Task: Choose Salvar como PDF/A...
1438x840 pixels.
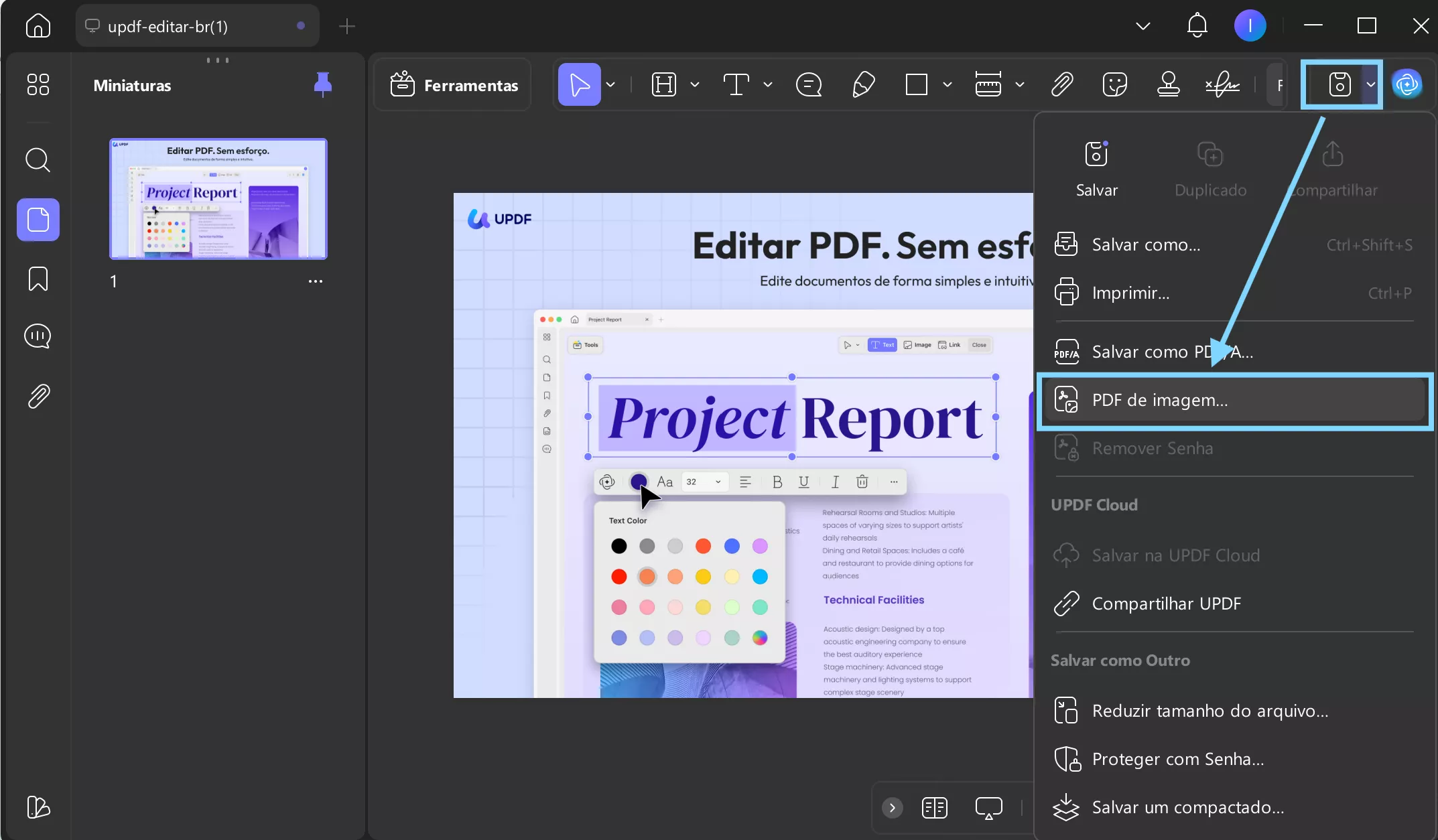Action: point(1233,352)
